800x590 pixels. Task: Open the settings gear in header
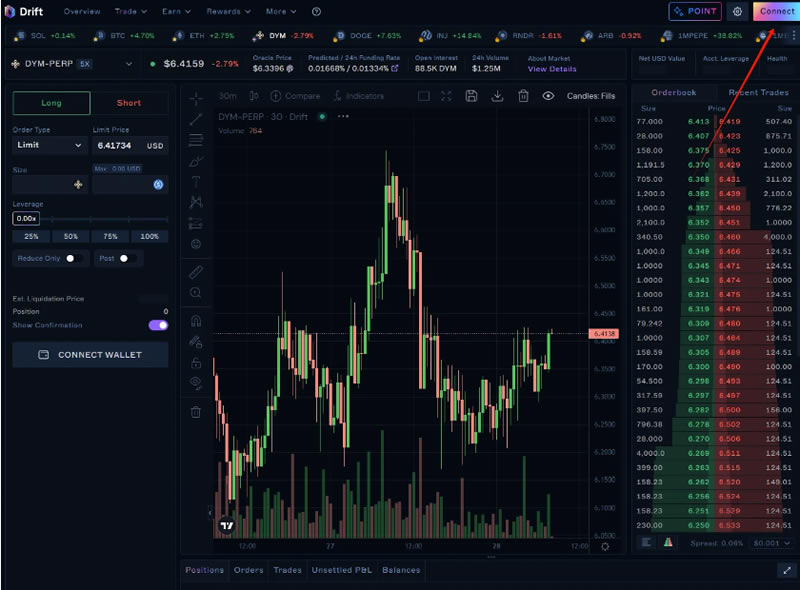click(x=737, y=11)
